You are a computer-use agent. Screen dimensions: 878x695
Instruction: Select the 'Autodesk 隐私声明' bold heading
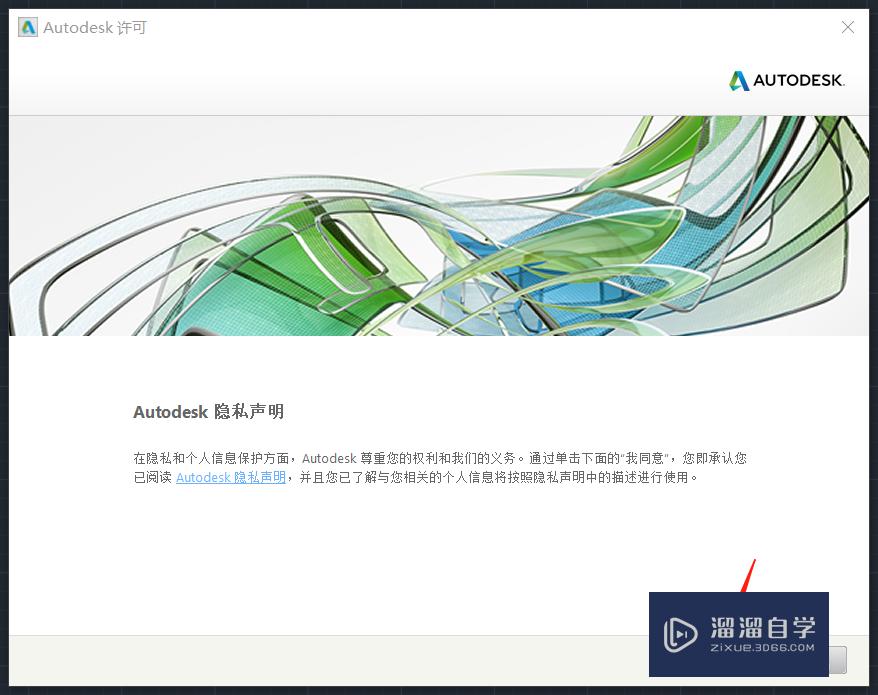[208, 412]
